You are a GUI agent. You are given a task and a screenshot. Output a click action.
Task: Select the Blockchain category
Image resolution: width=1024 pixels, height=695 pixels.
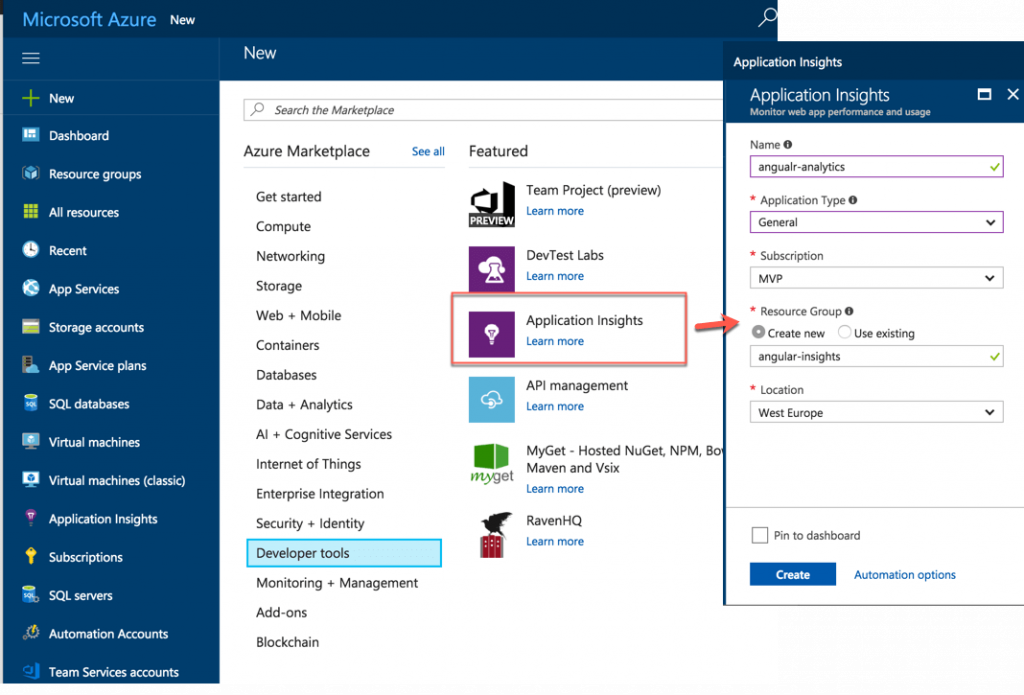coord(287,642)
